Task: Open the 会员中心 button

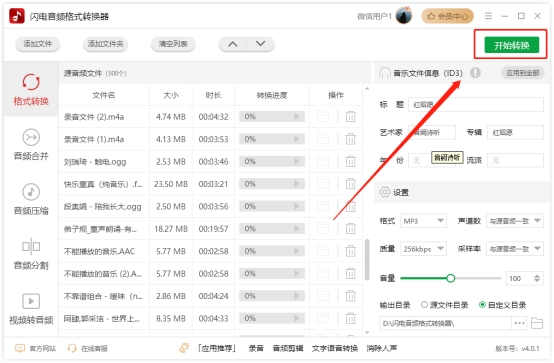Action: 447,16
